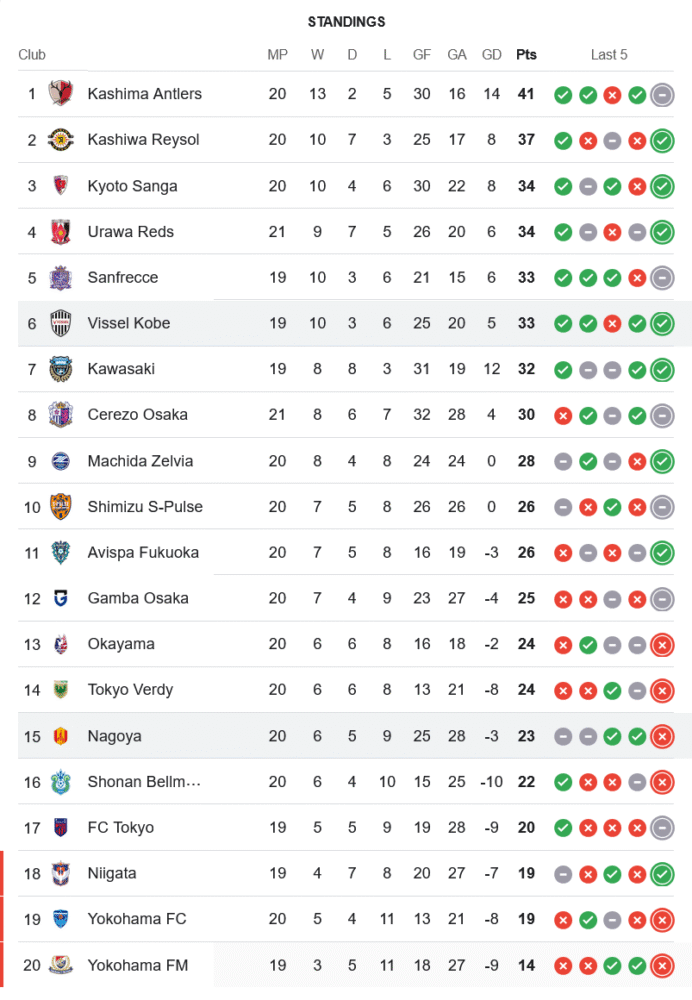This screenshot has width=692, height=1000.
Task: Click Kashiwa Reysol's most recent win icon
Action: [x=661, y=140]
